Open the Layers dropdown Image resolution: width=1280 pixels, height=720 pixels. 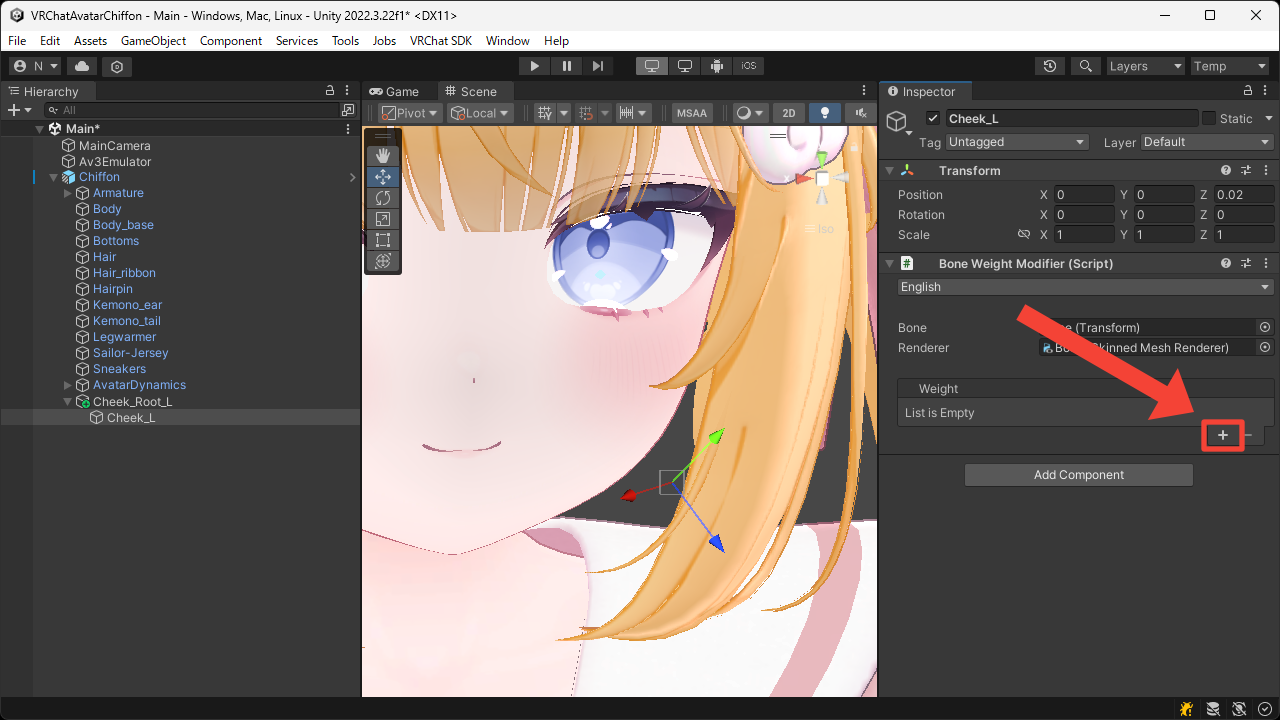(1145, 65)
